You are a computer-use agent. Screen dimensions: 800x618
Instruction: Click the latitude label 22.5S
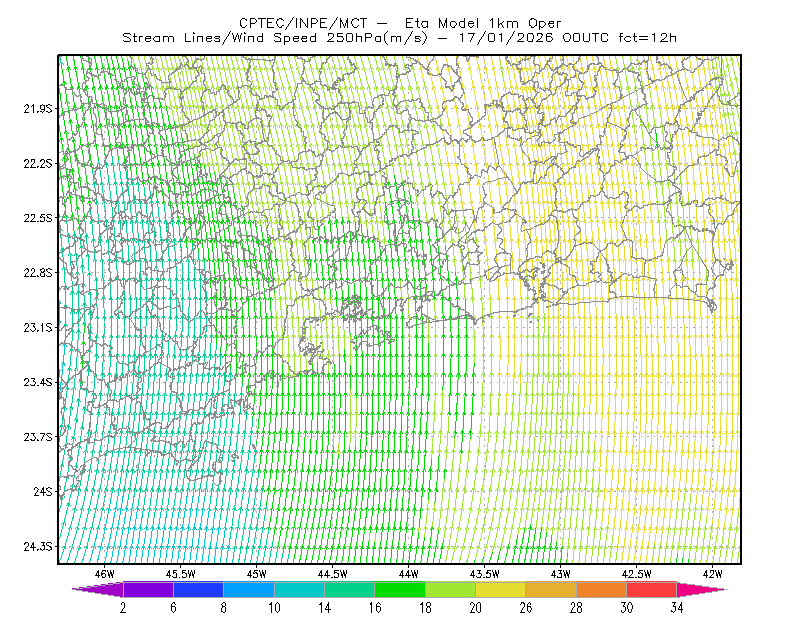[38, 218]
